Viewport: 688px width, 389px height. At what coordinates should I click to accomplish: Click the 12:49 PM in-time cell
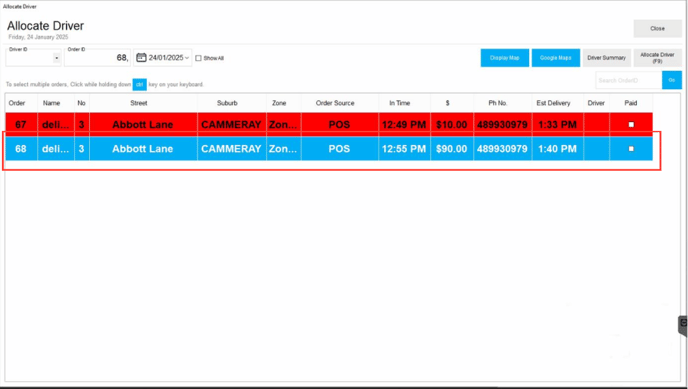404,125
